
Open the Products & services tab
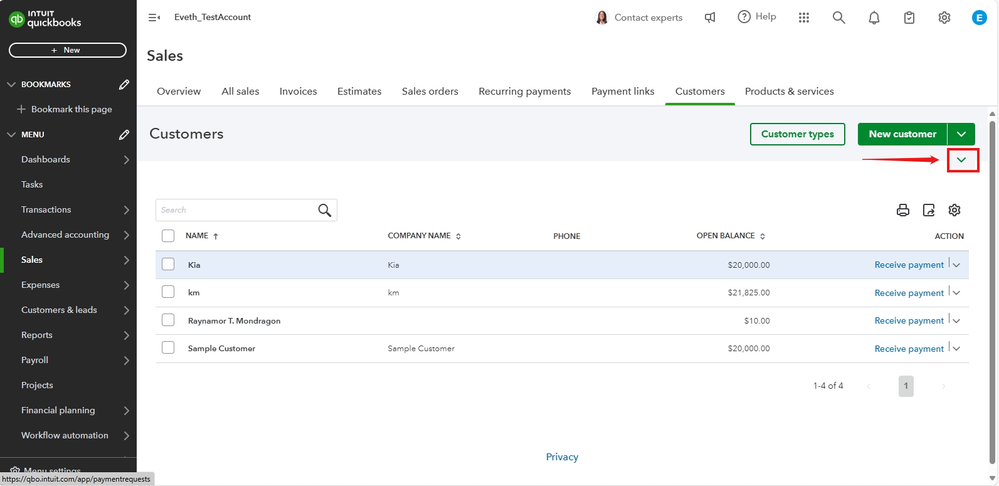coord(789,91)
